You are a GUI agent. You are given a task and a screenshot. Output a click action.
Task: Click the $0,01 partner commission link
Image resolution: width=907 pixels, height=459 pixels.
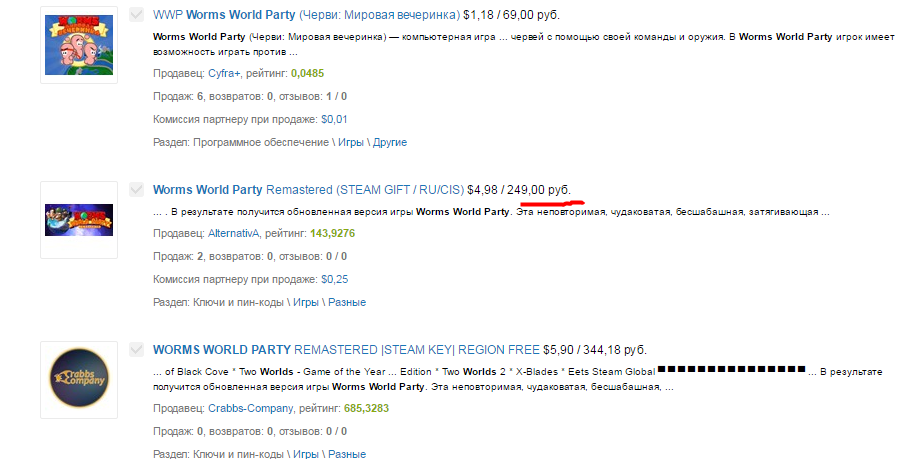tap(334, 120)
